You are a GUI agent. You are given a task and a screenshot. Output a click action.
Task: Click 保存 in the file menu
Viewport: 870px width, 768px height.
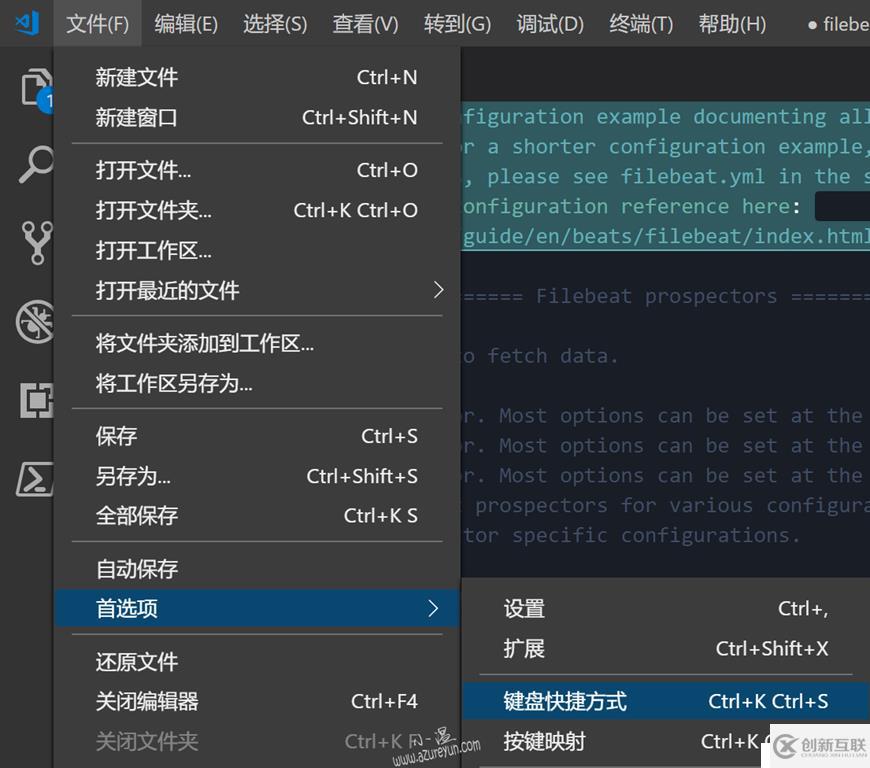click(257, 436)
